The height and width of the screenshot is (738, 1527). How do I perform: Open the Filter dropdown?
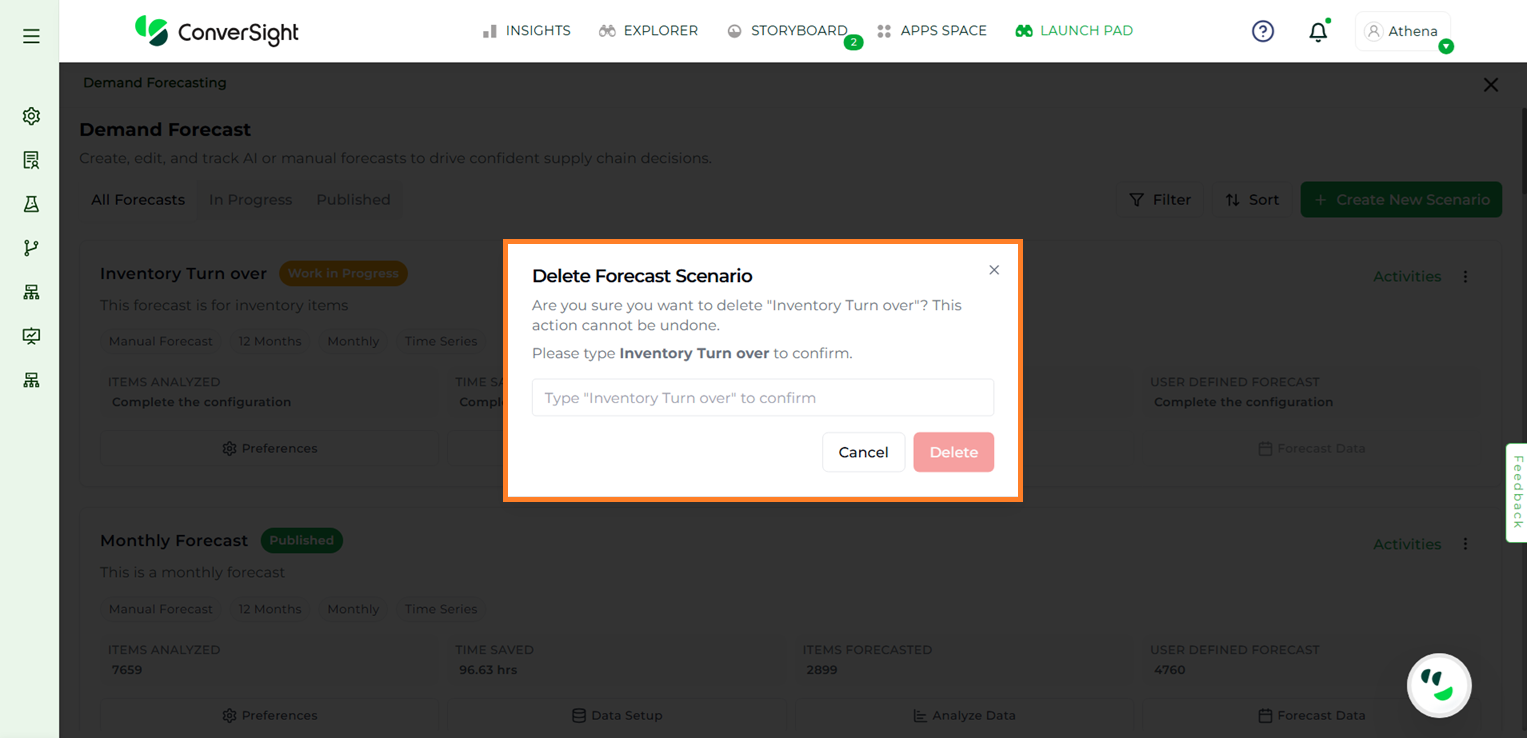(1160, 200)
